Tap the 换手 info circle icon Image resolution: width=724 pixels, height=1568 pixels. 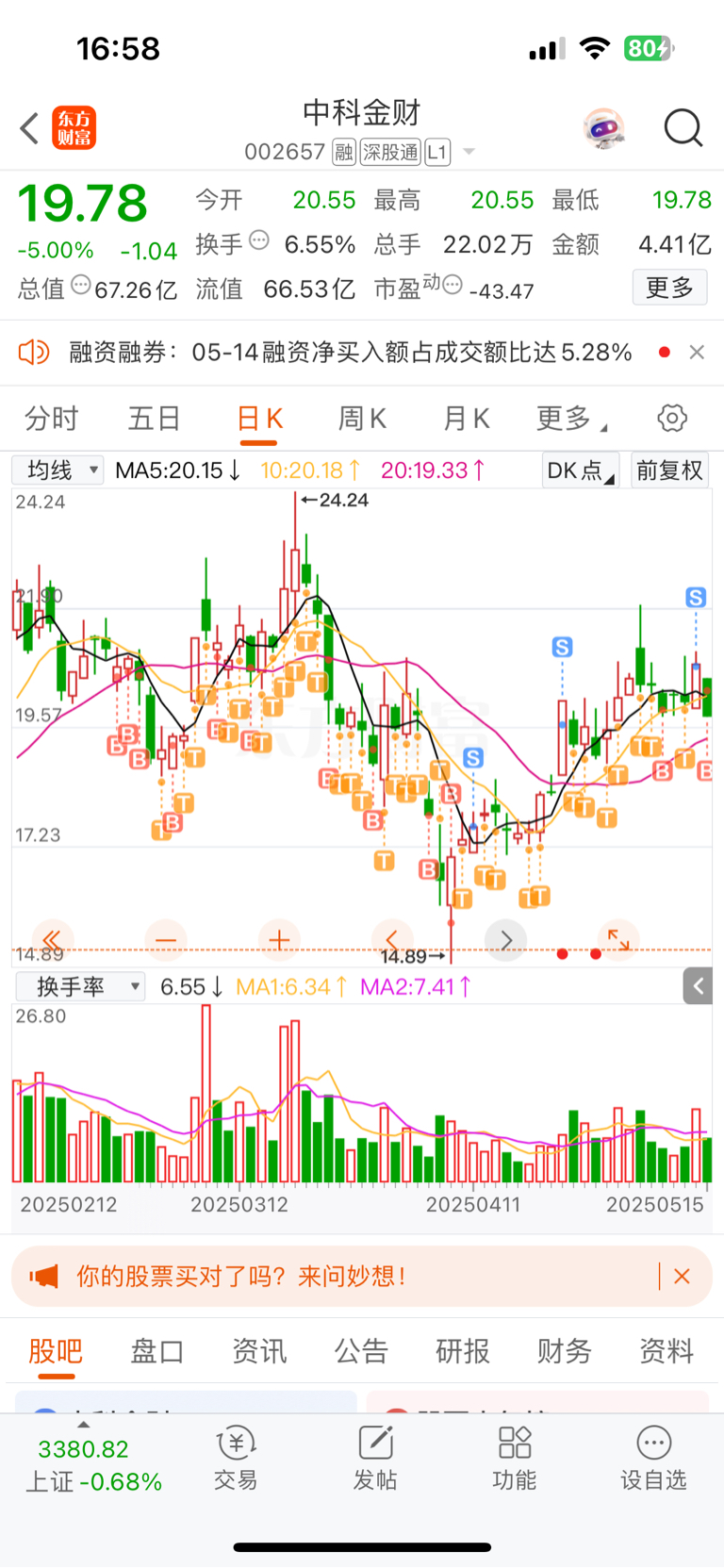(x=259, y=240)
